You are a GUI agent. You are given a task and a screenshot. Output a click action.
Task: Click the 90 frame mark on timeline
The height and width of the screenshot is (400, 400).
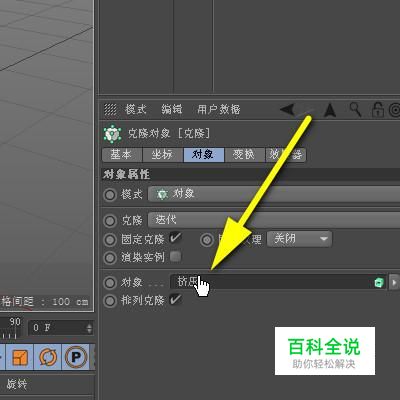point(15,322)
